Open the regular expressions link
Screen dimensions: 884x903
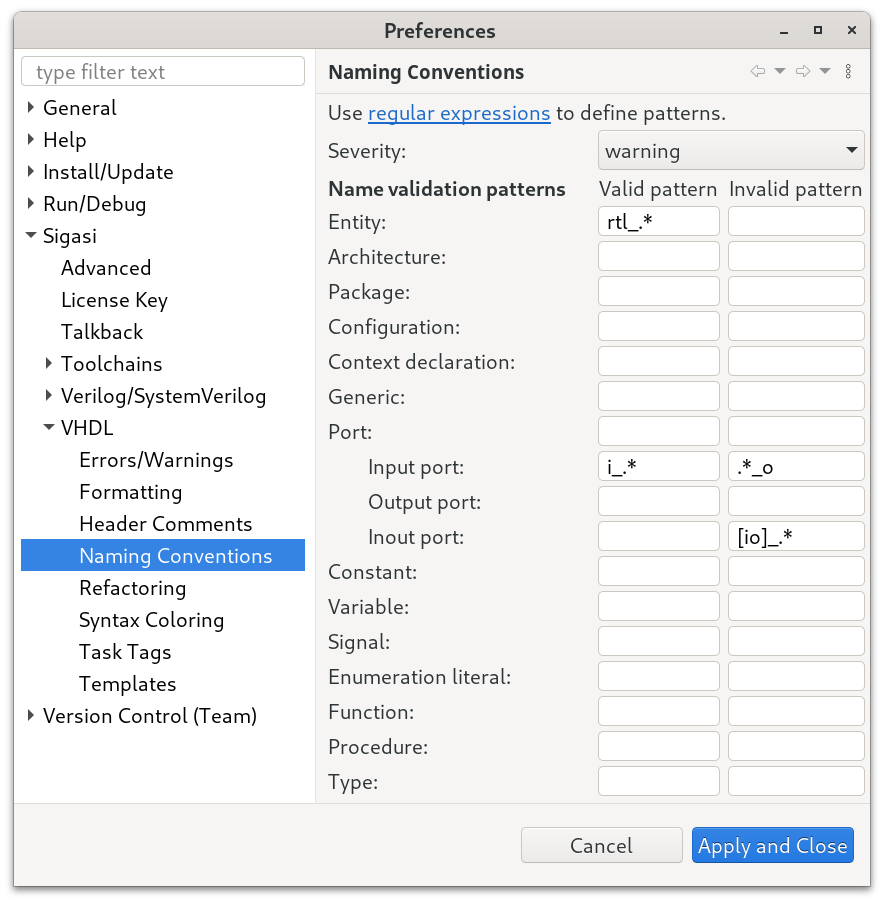coord(459,113)
